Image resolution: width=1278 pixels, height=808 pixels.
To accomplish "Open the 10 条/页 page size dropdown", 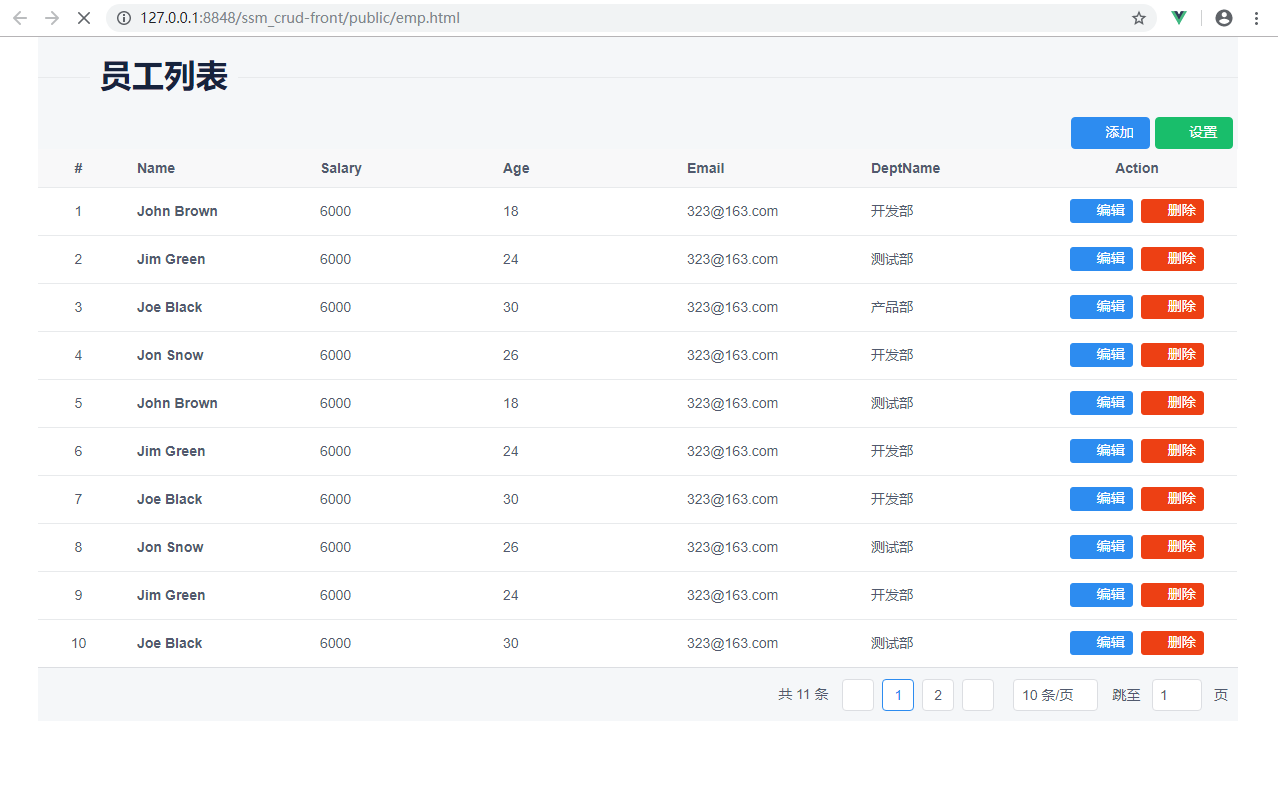I will [x=1055, y=695].
